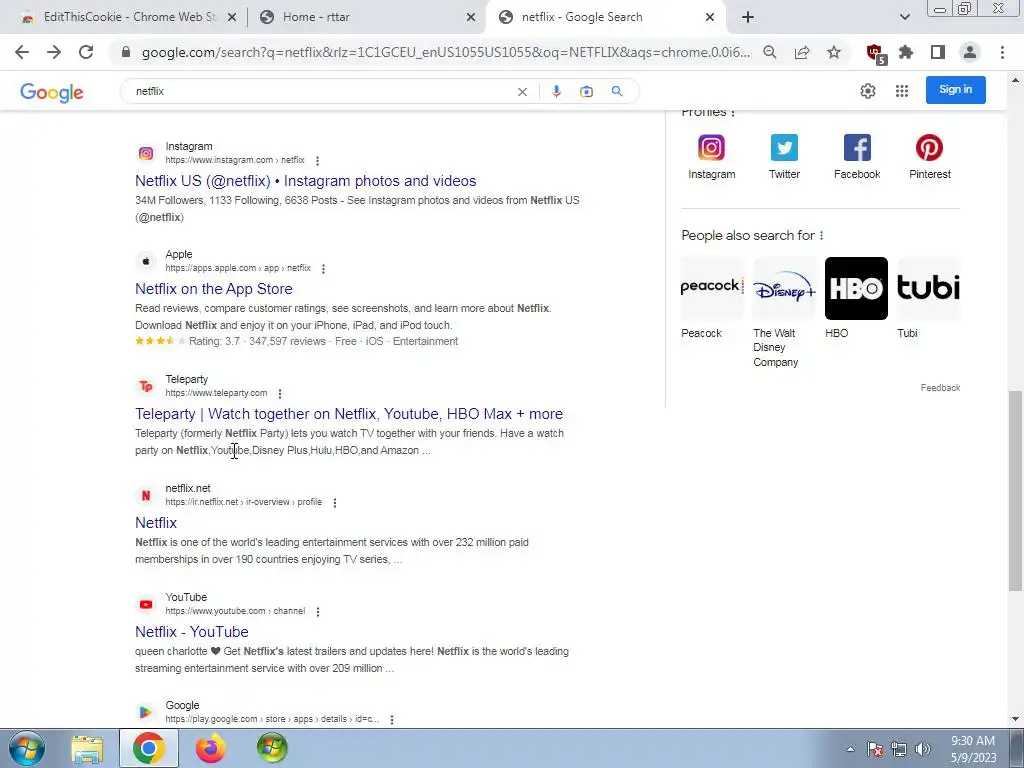
Task: Open the Profiles section options menu
Action: pos(733,113)
